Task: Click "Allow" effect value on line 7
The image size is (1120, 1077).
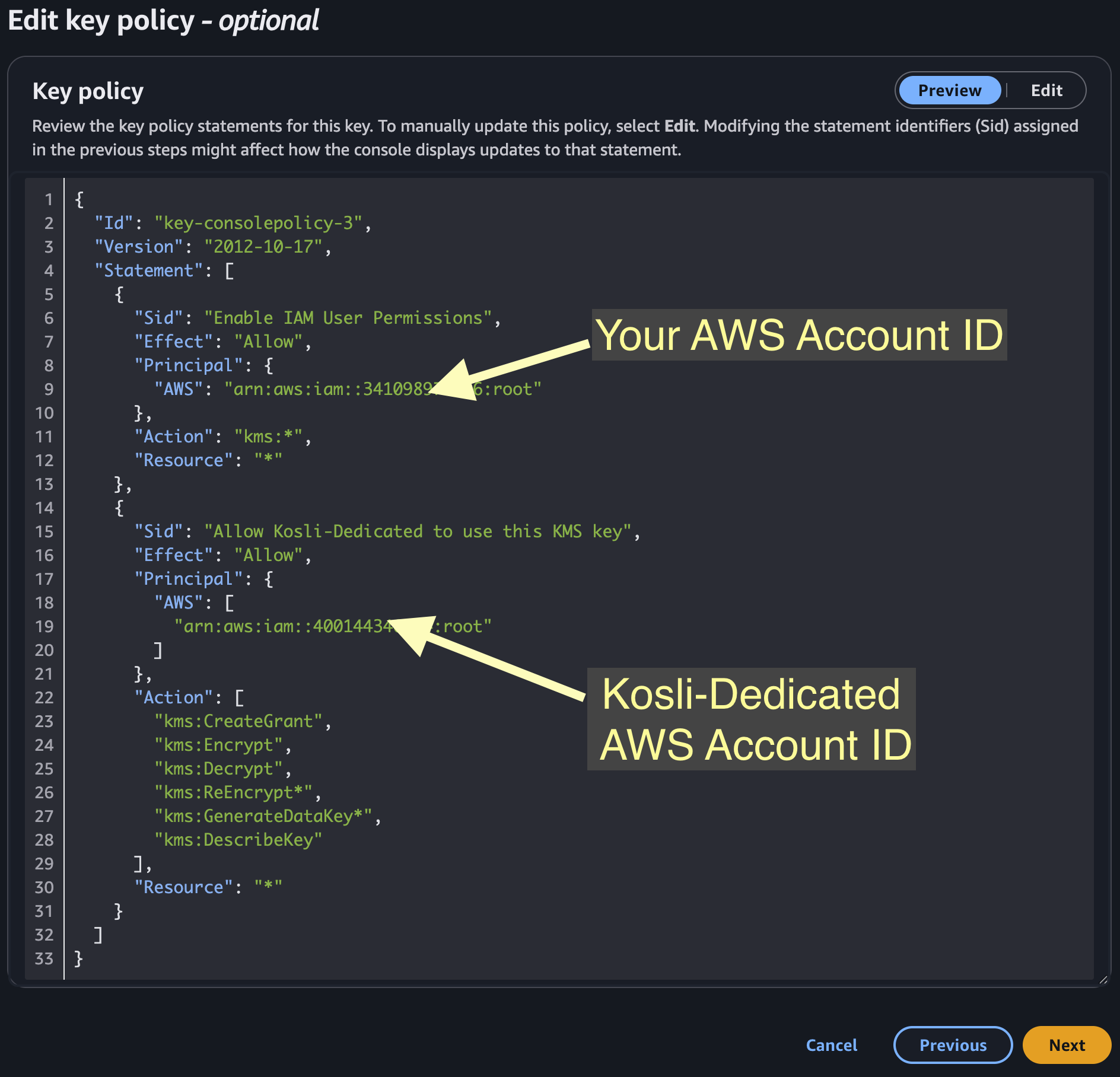Action: (x=268, y=342)
